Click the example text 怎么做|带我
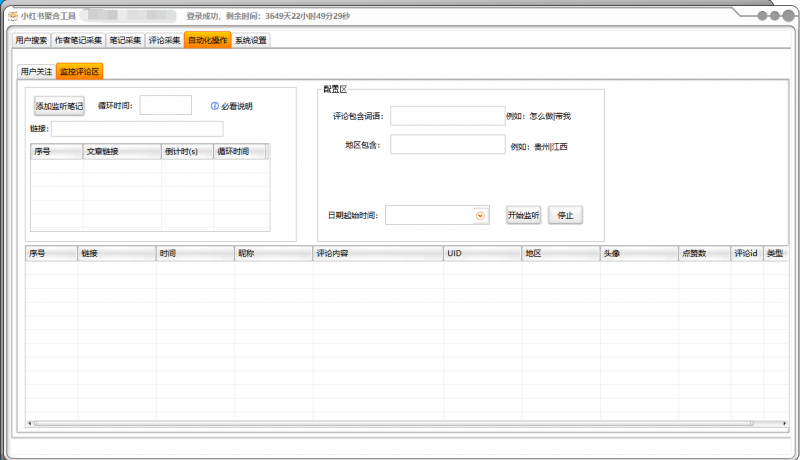 tap(550, 116)
